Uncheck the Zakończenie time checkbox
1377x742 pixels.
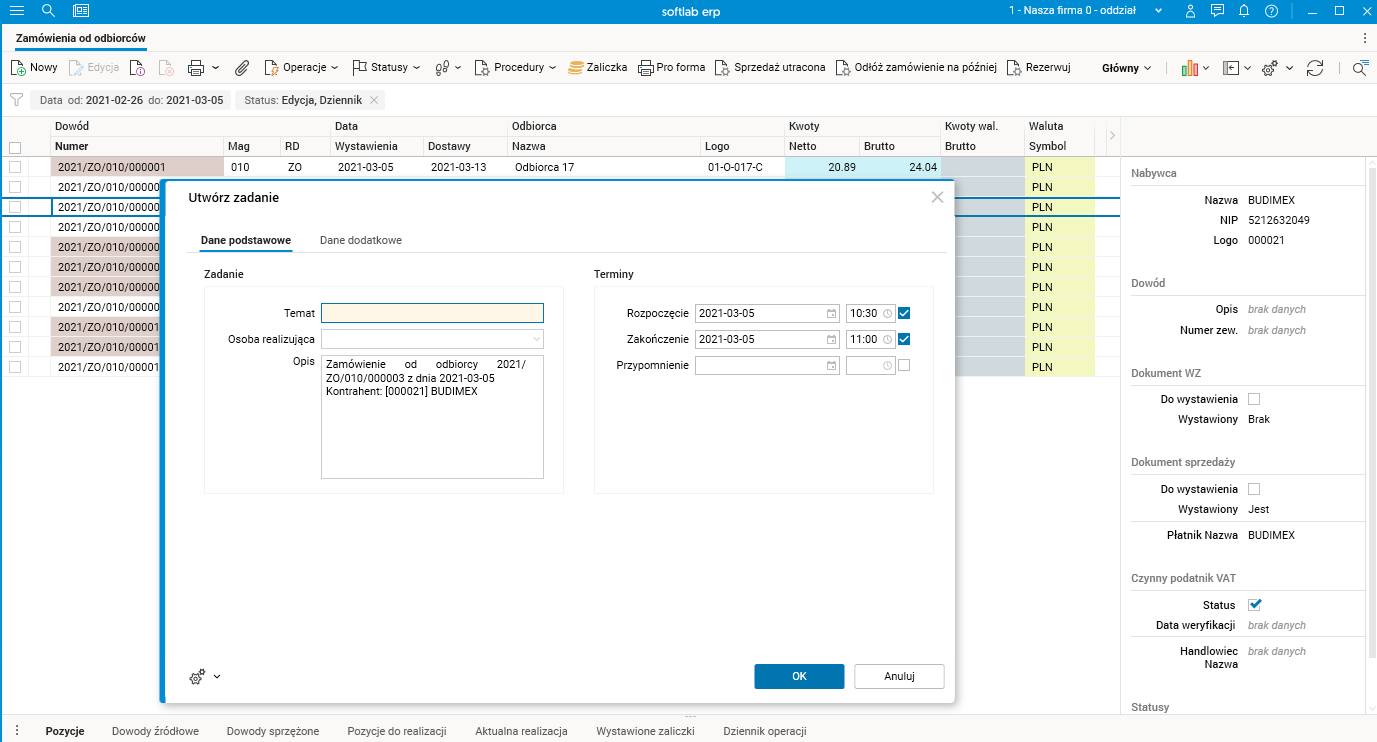click(904, 339)
